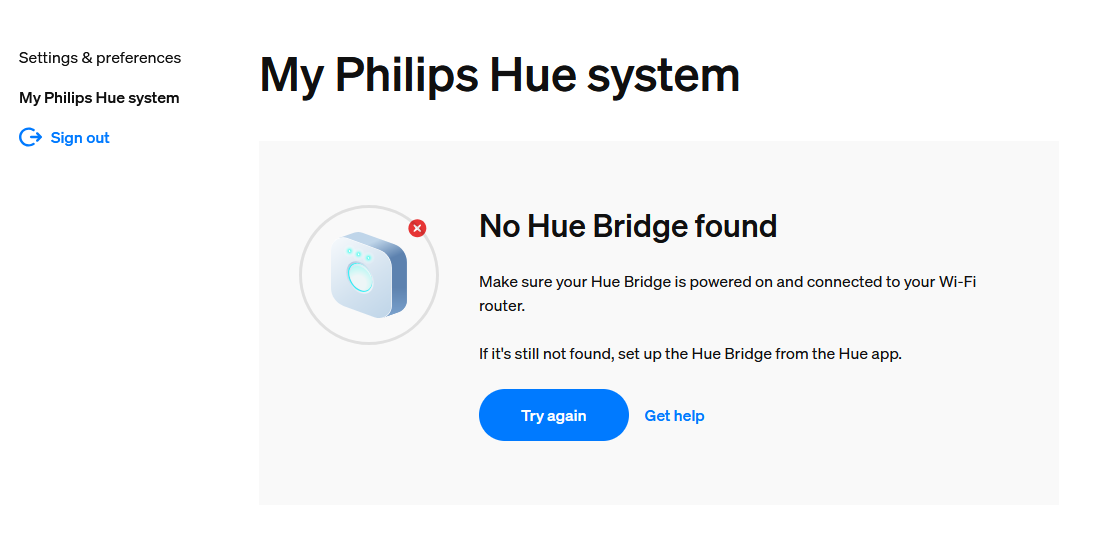Open Settings & preferences
Viewport: 1098px width, 535px height.
[100, 58]
